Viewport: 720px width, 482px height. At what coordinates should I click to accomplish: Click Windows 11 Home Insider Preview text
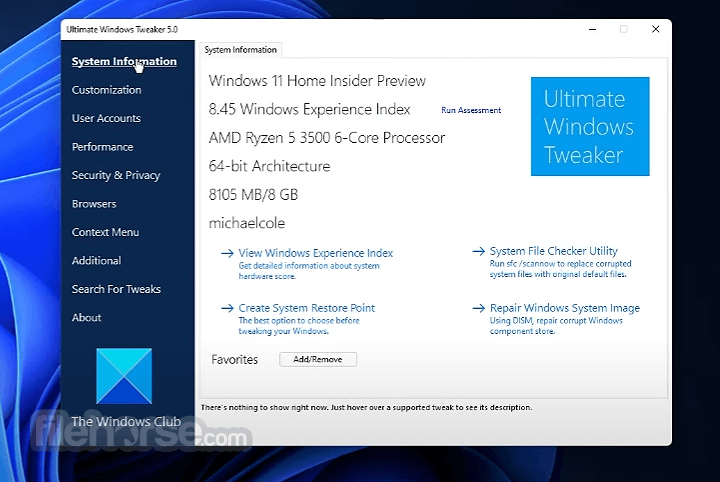[317, 81]
